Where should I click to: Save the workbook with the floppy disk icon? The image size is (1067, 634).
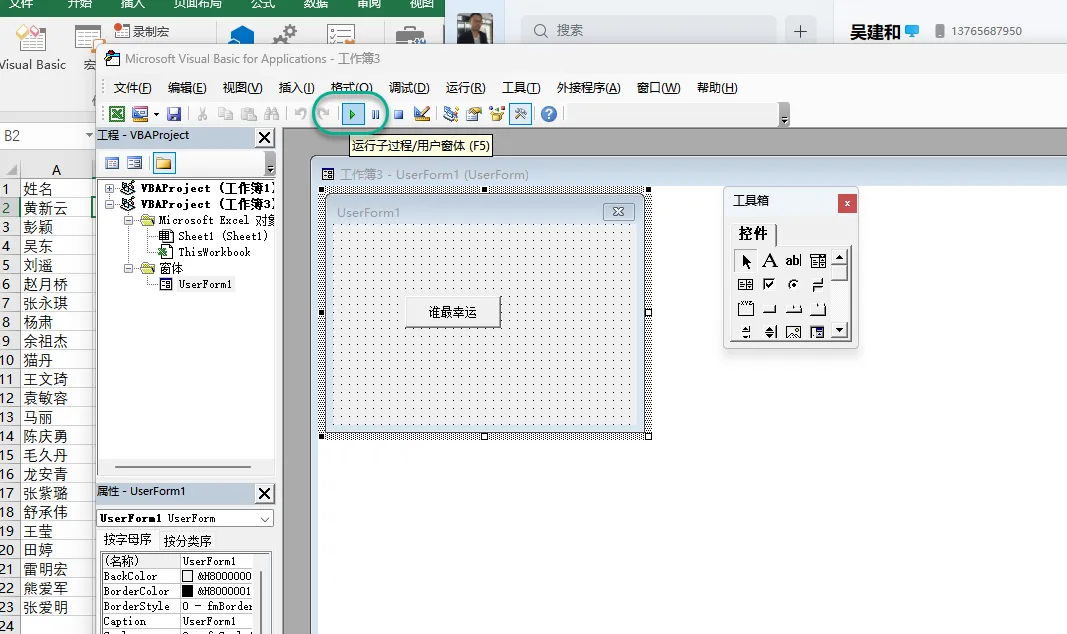[x=174, y=114]
